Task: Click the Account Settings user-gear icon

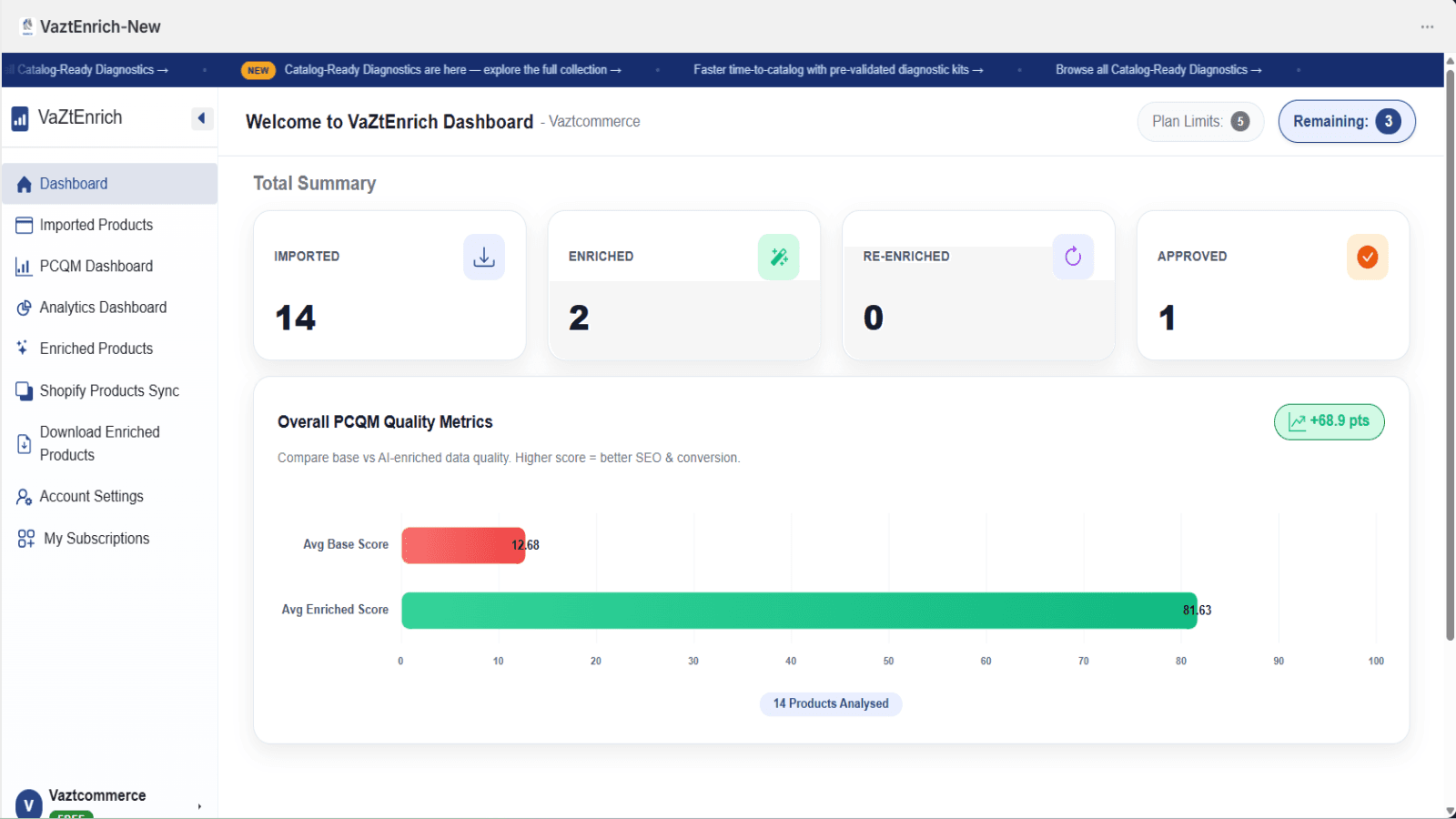Action: [x=25, y=497]
